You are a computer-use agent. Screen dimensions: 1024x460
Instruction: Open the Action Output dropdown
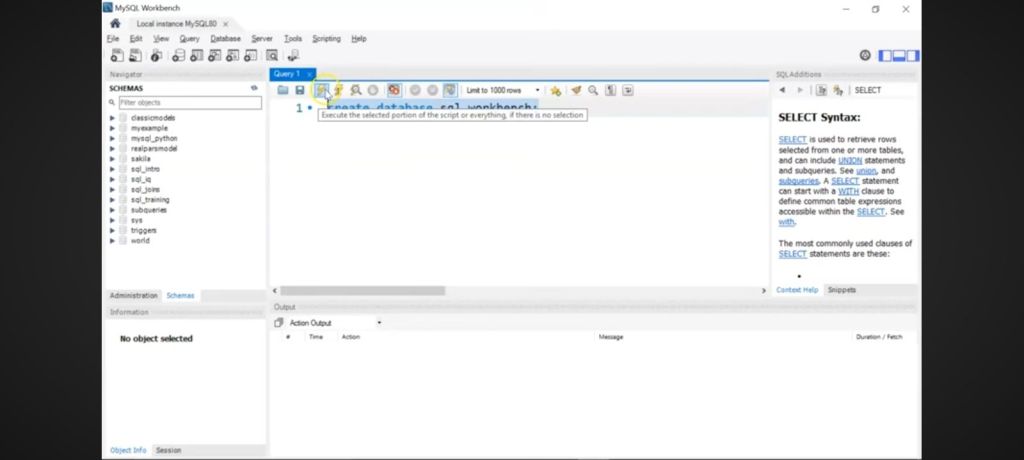379,323
